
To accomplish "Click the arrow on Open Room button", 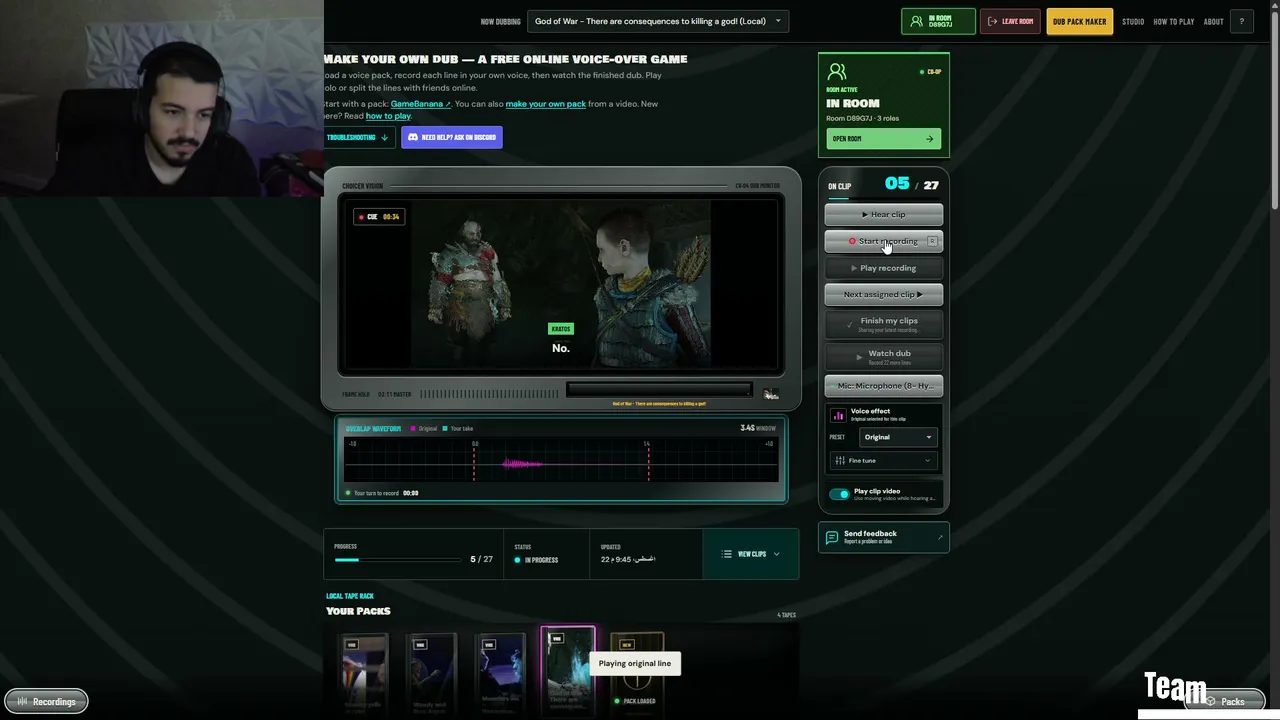I will 929,139.
